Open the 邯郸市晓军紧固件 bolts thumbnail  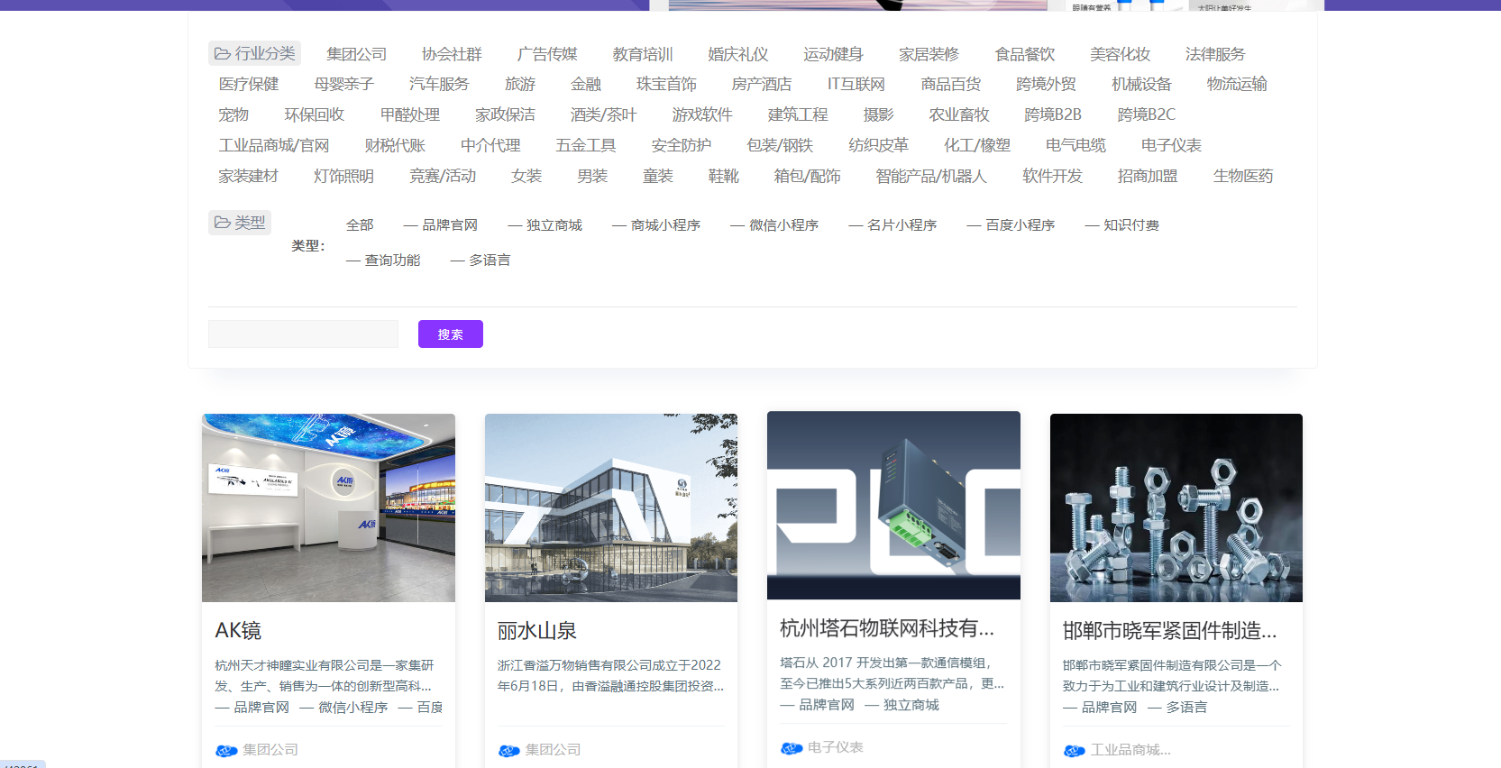click(x=1176, y=508)
